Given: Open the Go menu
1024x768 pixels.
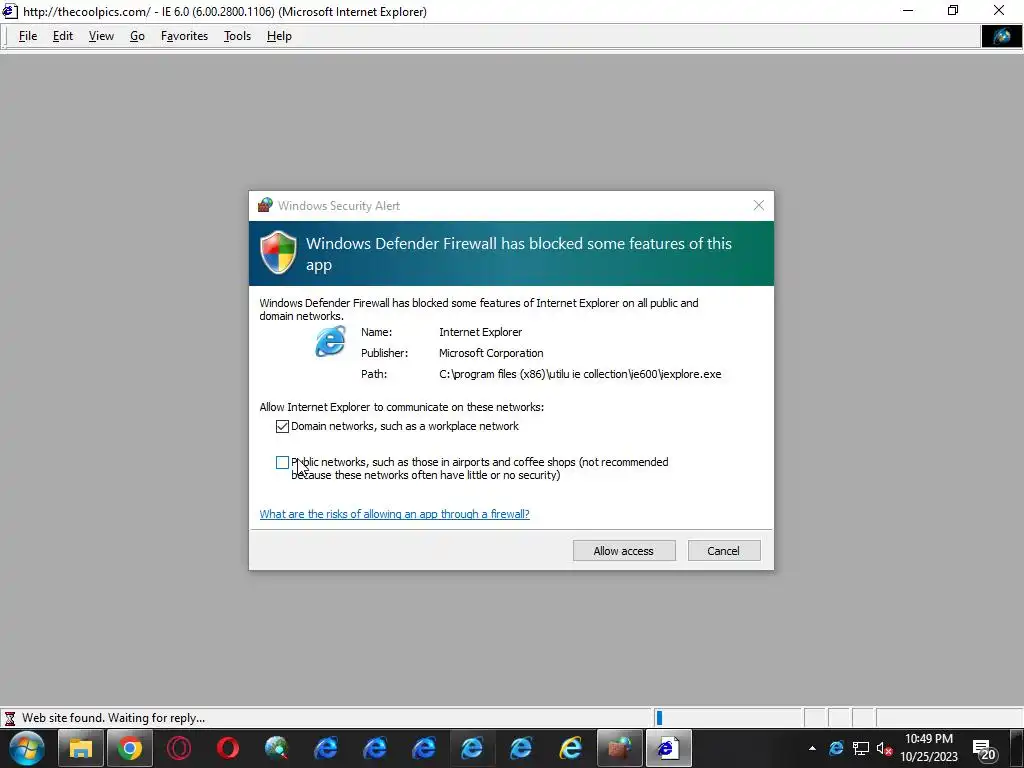Looking at the screenshot, I should 137,36.
